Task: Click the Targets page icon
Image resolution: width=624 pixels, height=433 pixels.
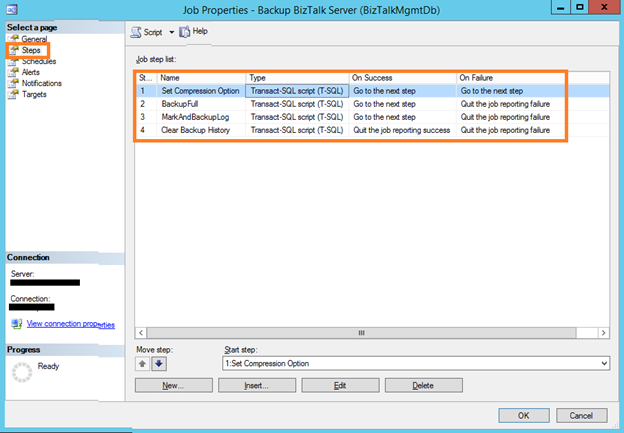Action: 14,94
